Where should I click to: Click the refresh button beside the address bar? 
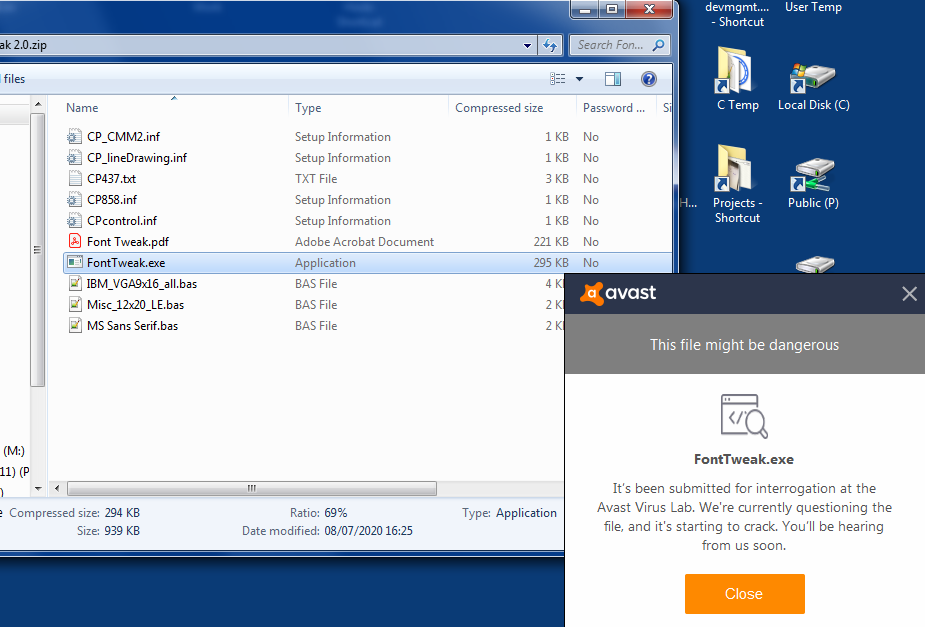point(550,45)
